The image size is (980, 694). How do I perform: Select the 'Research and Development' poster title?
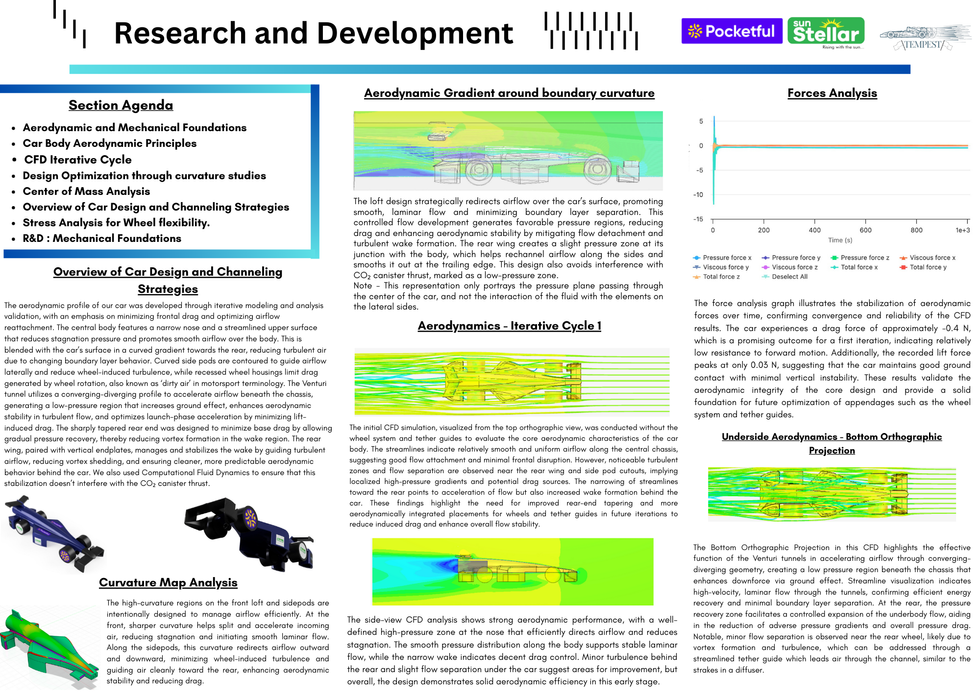[x=313, y=33]
